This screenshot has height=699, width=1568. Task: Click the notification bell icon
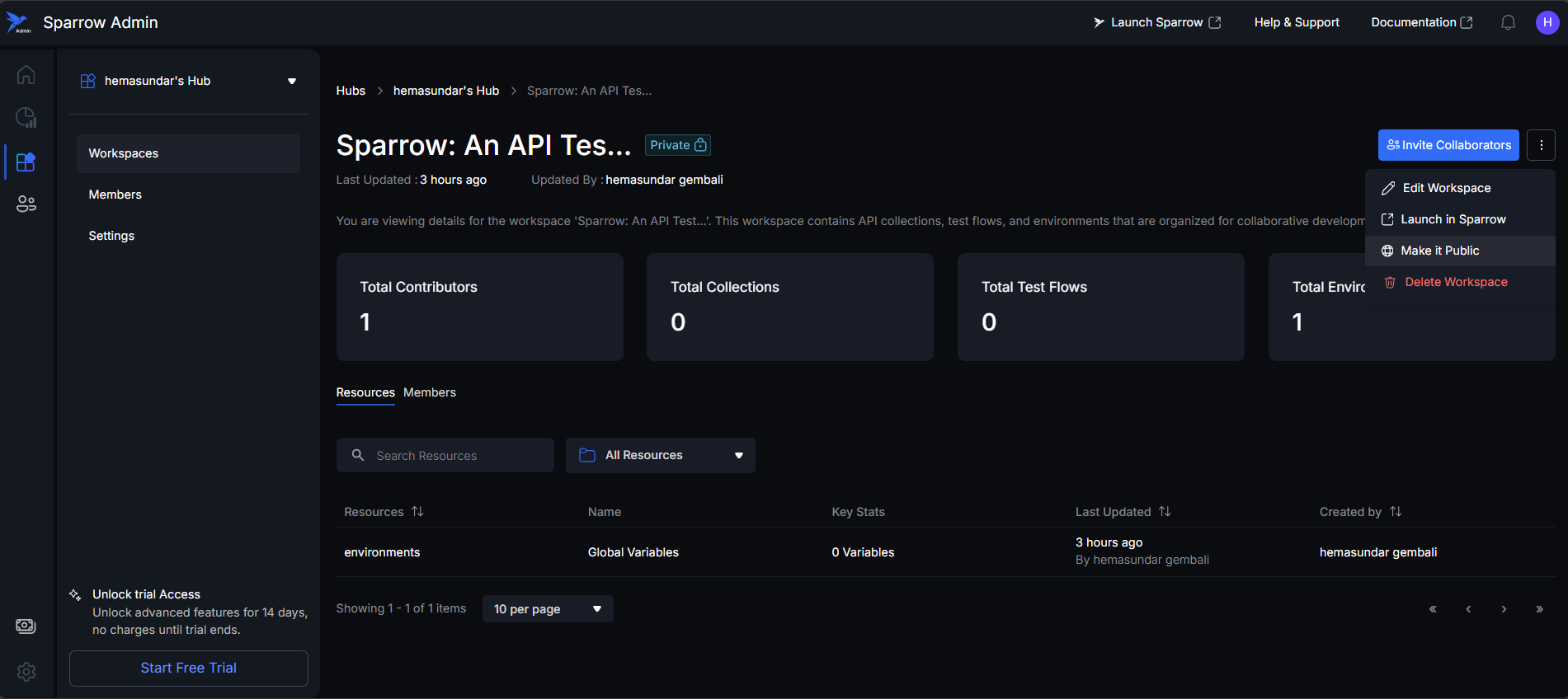(1508, 22)
